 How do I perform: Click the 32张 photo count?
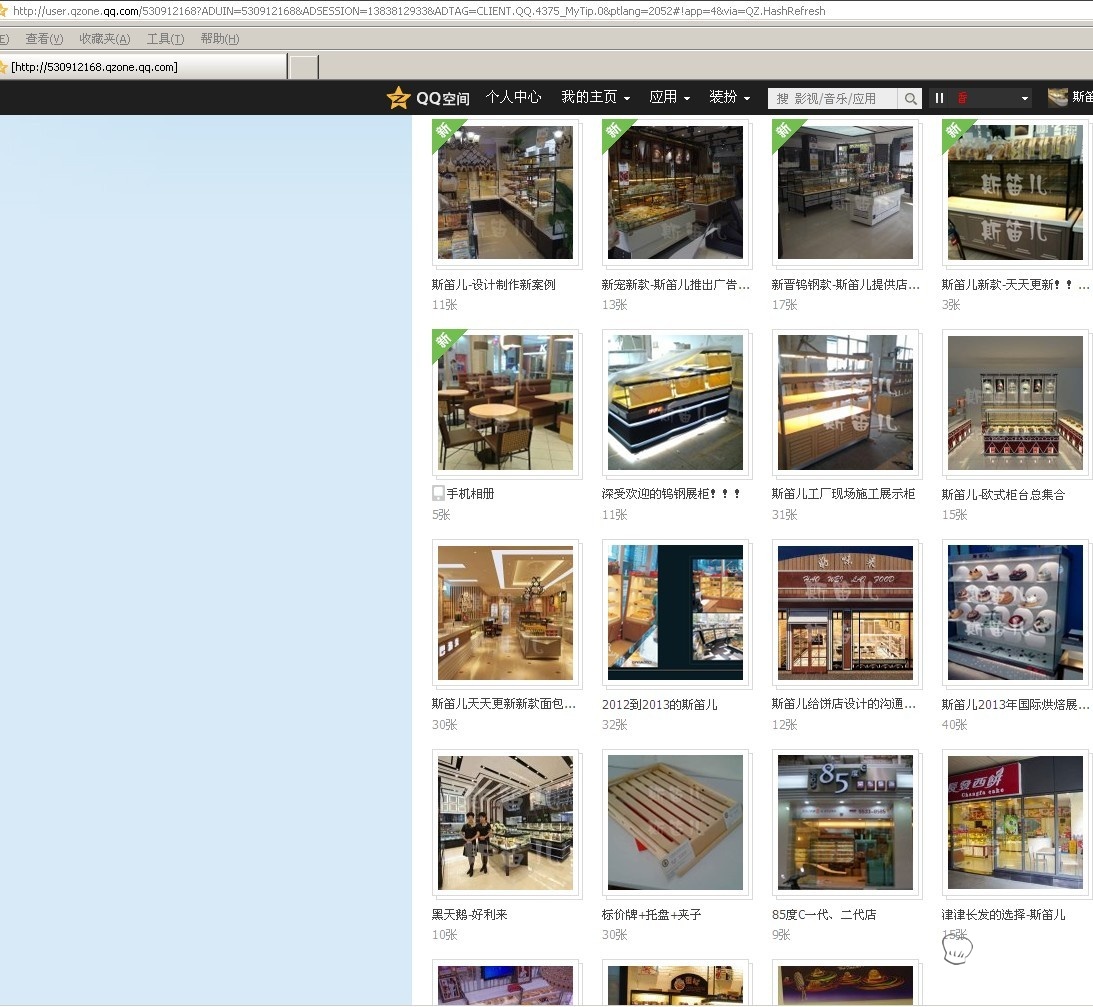coord(614,725)
